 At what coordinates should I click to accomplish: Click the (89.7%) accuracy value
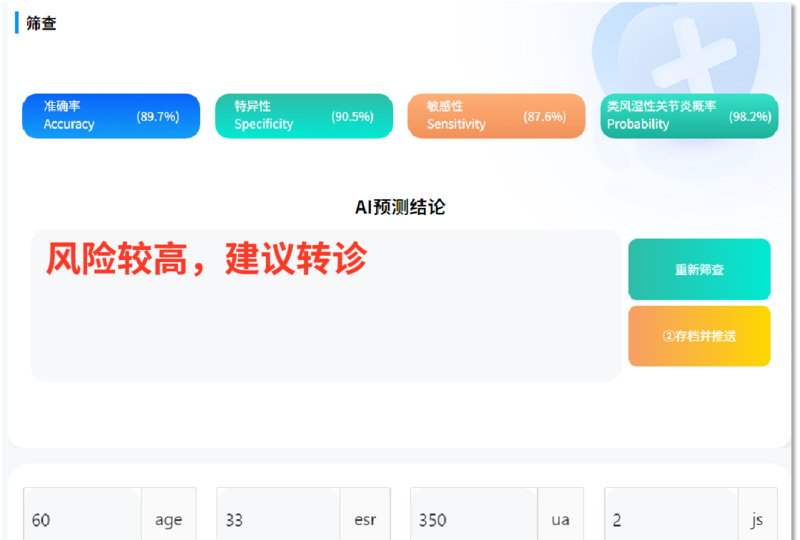(x=158, y=116)
